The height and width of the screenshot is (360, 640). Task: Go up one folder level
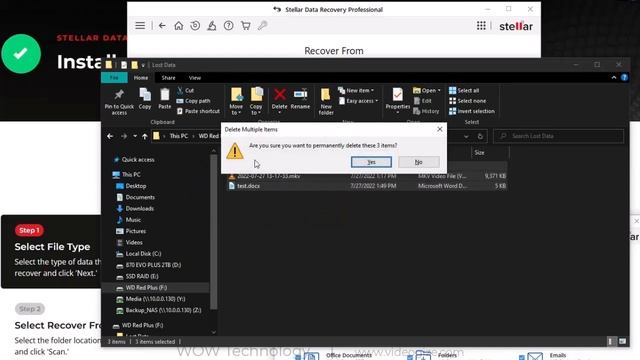(x=145, y=136)
